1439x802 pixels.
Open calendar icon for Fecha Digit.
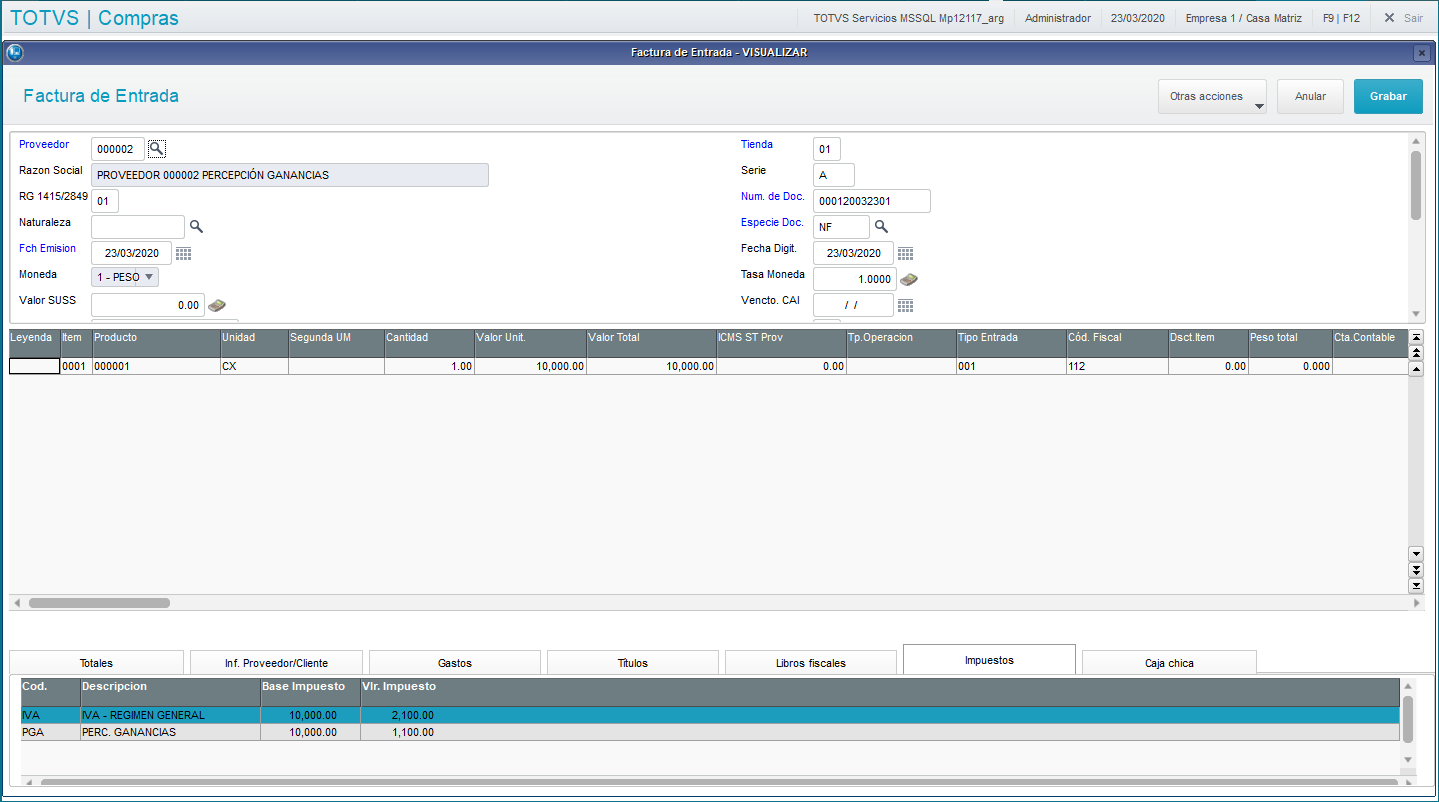[x=905, y=253]
